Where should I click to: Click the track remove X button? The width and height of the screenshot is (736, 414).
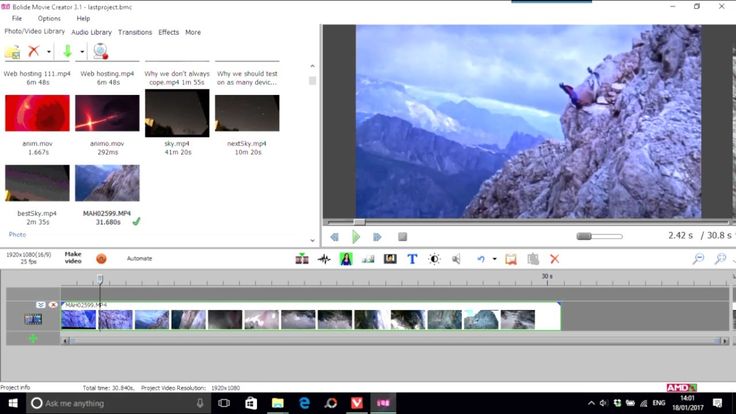(x=53, y=305)
